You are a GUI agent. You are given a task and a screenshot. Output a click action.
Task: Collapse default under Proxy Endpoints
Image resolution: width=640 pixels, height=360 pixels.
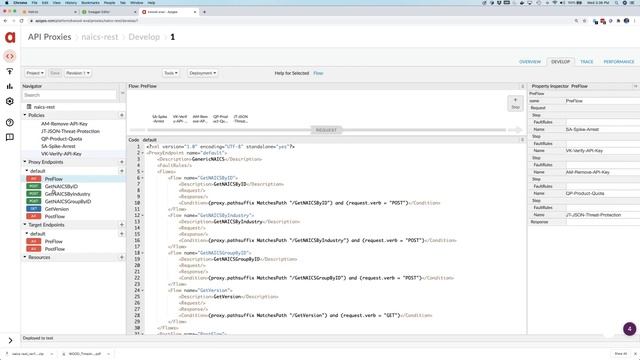[x=27, y=171]
